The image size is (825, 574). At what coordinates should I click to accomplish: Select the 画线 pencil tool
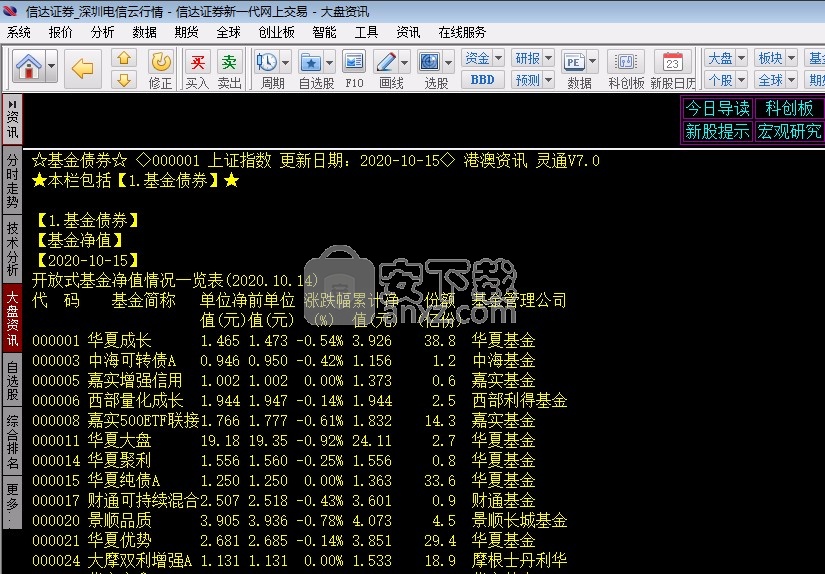point(386,63)
